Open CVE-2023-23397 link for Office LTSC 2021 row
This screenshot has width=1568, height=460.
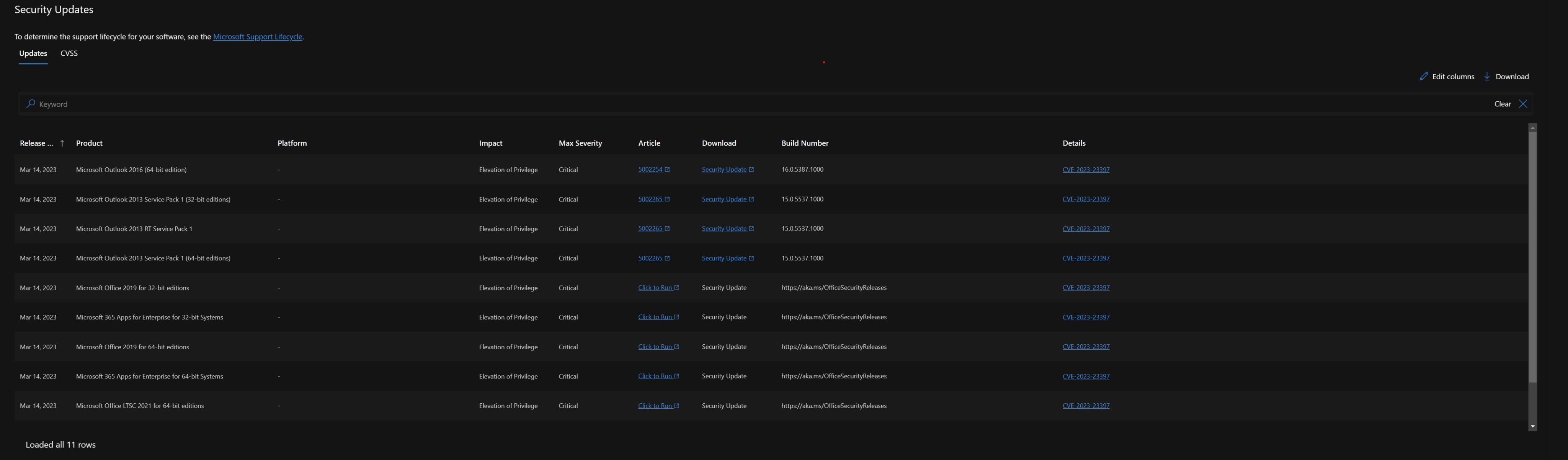click(x=1086, y=406)
